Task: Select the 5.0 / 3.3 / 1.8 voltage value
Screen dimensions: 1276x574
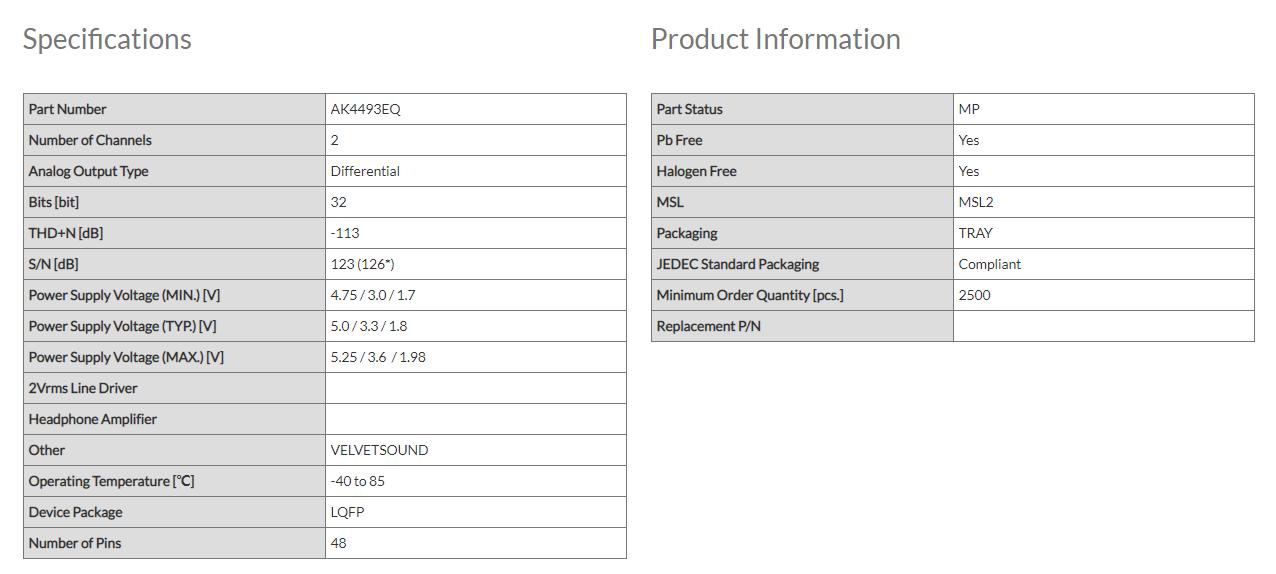Action: click(x=368, y=326)
